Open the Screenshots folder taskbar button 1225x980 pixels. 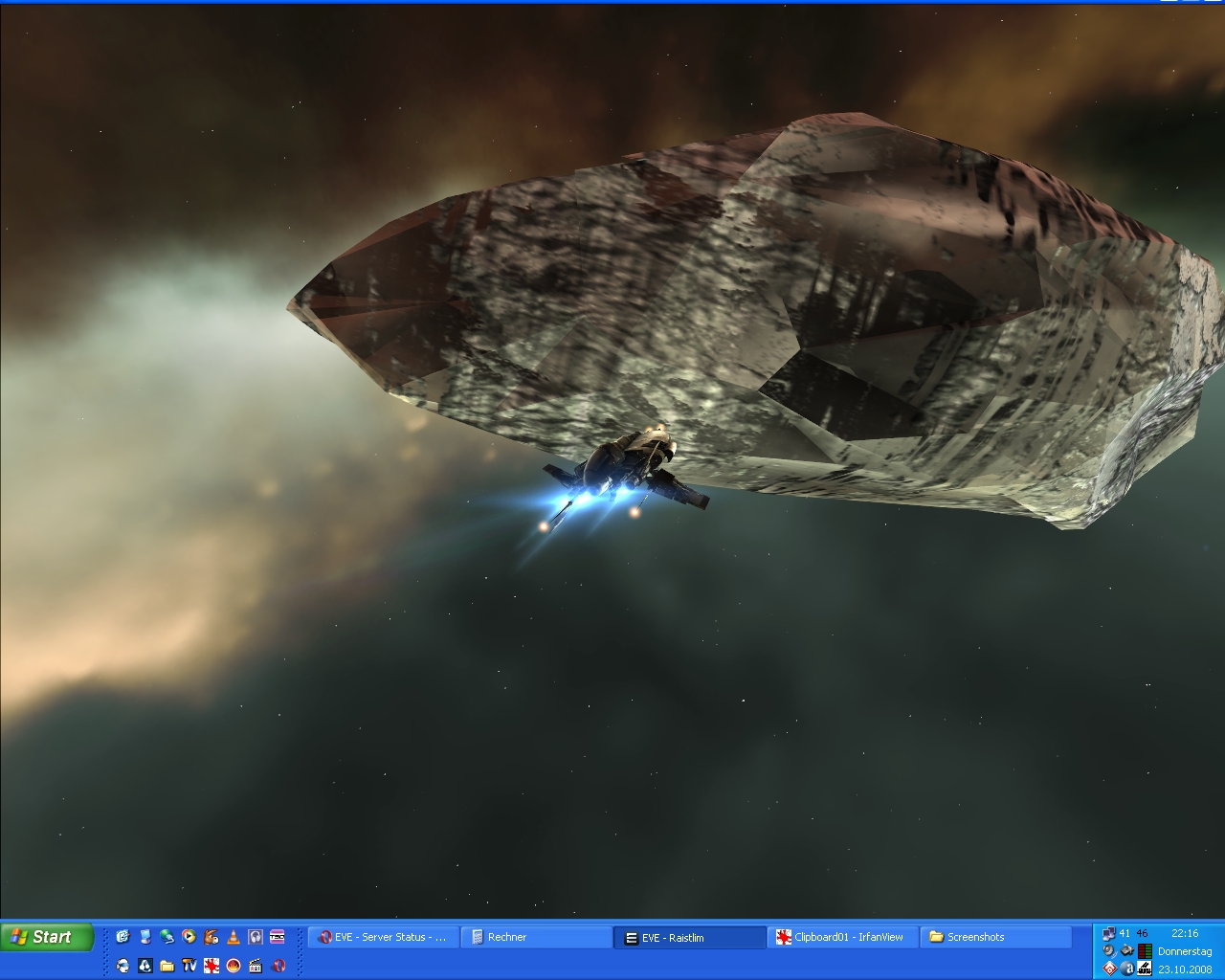click(995, 938)
